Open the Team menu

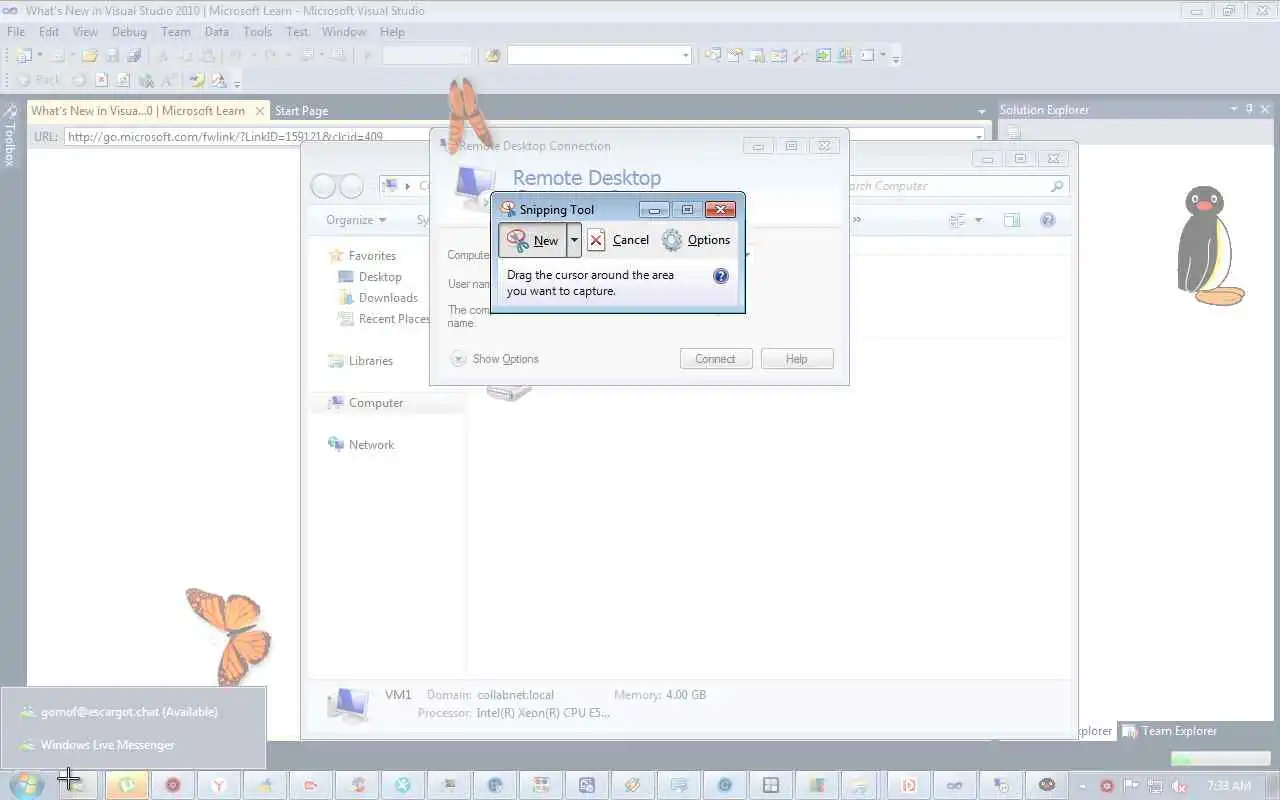[x=176, y=32]
